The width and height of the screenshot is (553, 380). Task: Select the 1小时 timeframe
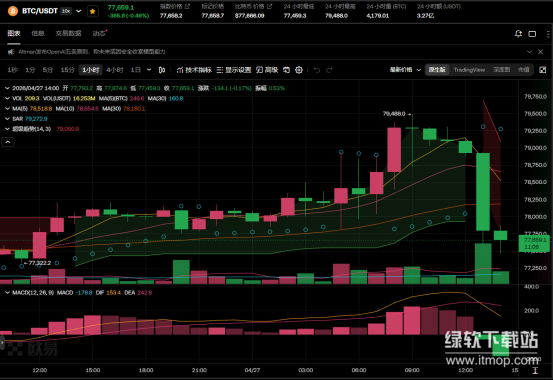pyautogui.click(x=91, y=70)
